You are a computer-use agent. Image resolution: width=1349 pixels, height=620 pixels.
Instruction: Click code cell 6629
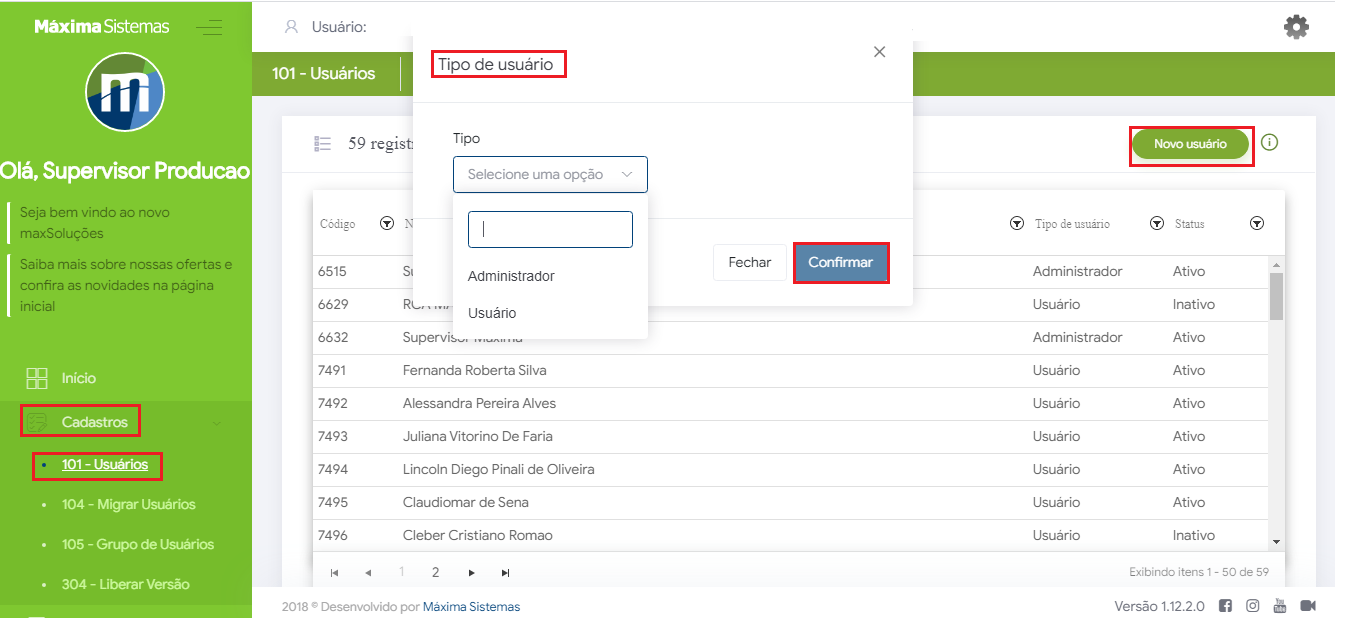click(332, 304)
